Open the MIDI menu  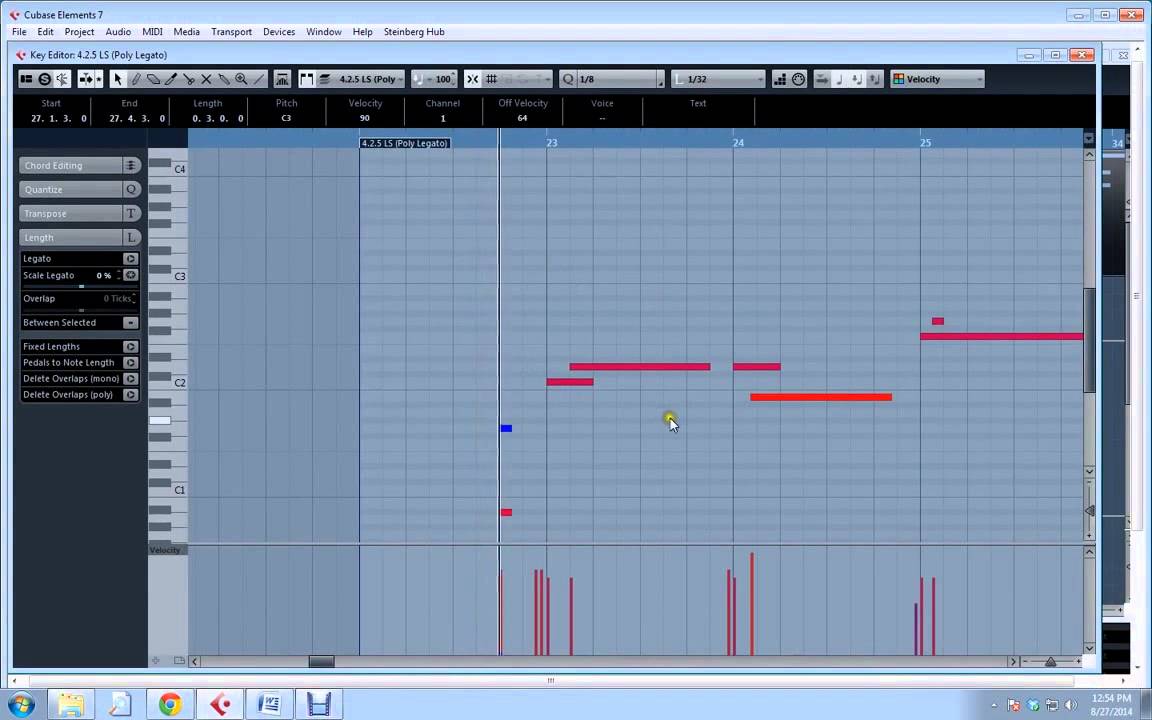pyautogui.click(x=152, y=32)
